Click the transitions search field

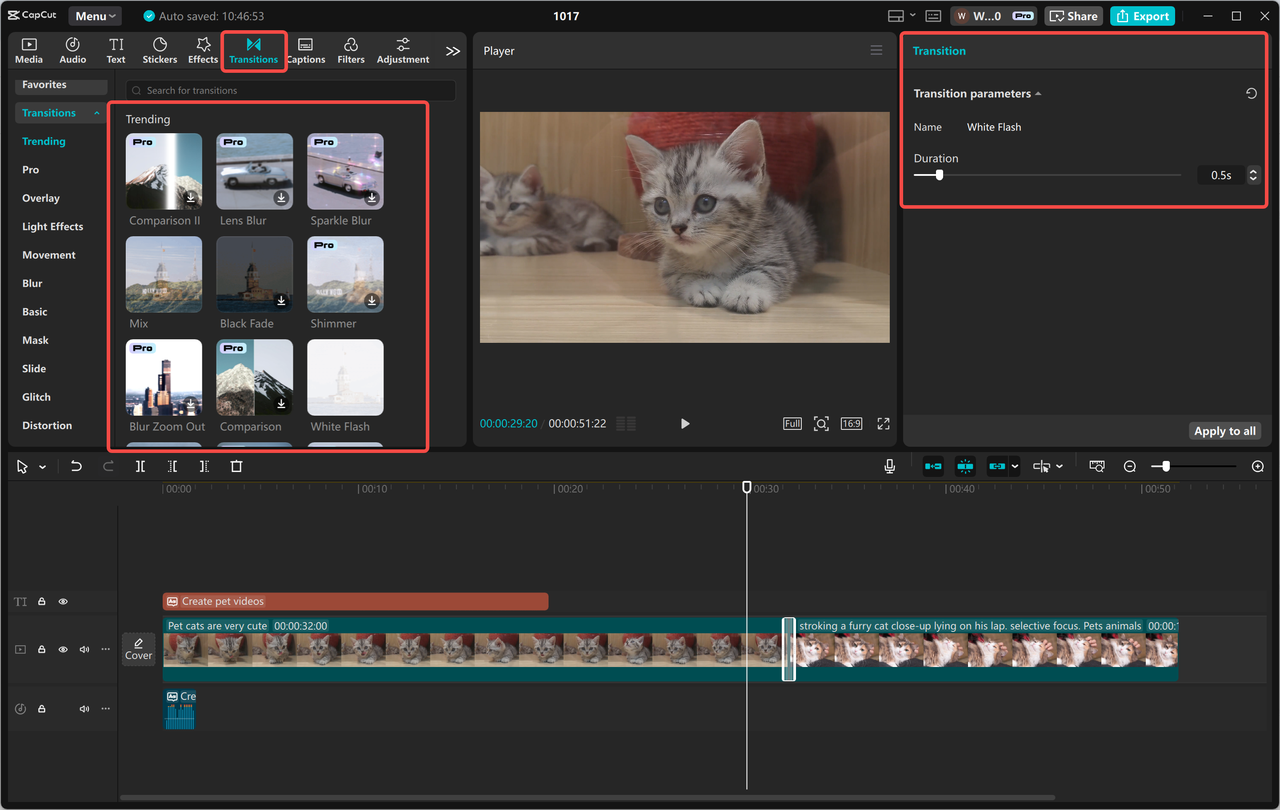click(290, 90)
